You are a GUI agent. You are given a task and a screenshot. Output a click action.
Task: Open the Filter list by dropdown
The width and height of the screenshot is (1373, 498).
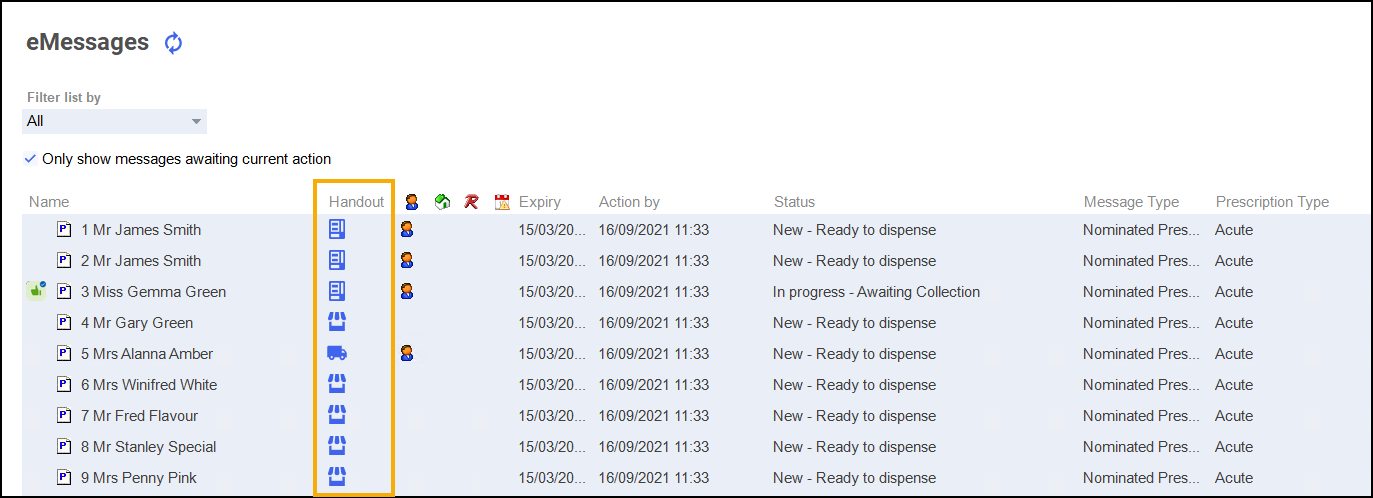point(114,121)
